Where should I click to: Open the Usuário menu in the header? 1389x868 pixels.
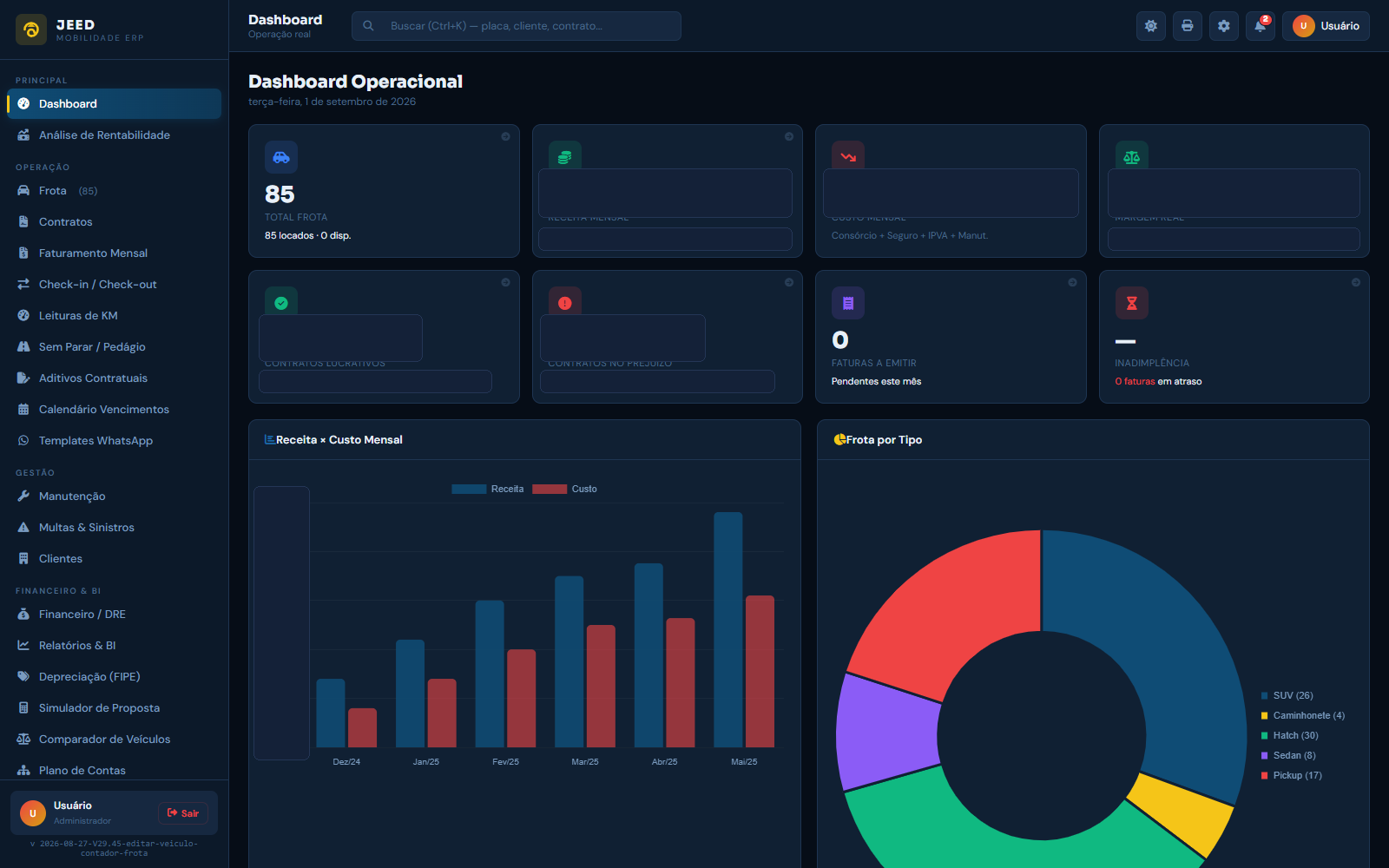coord(1326,26)
